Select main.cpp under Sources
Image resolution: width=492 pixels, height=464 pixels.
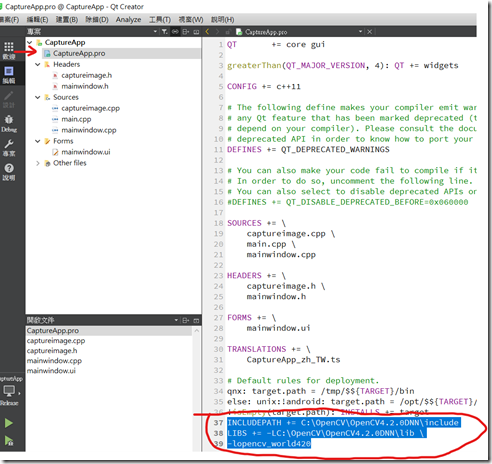point(76,119)
